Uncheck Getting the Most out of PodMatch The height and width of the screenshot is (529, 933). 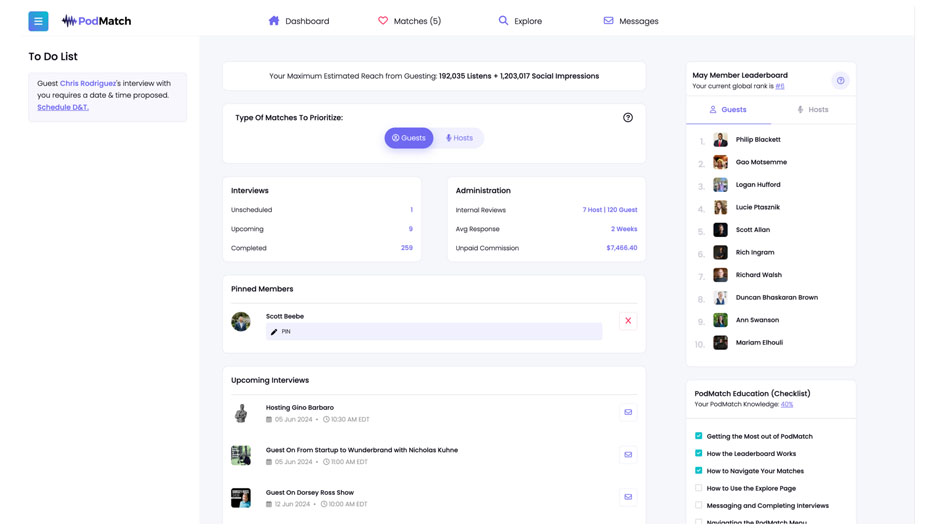(x=698, y=436)
